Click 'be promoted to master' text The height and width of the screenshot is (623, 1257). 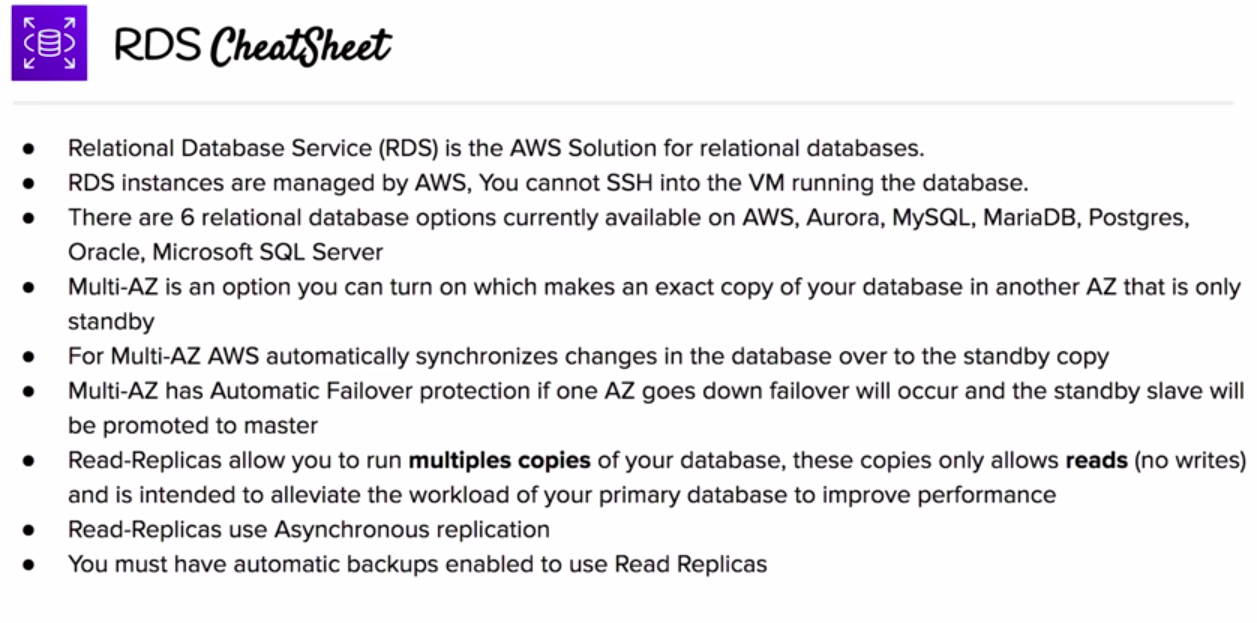click(193, 426)
